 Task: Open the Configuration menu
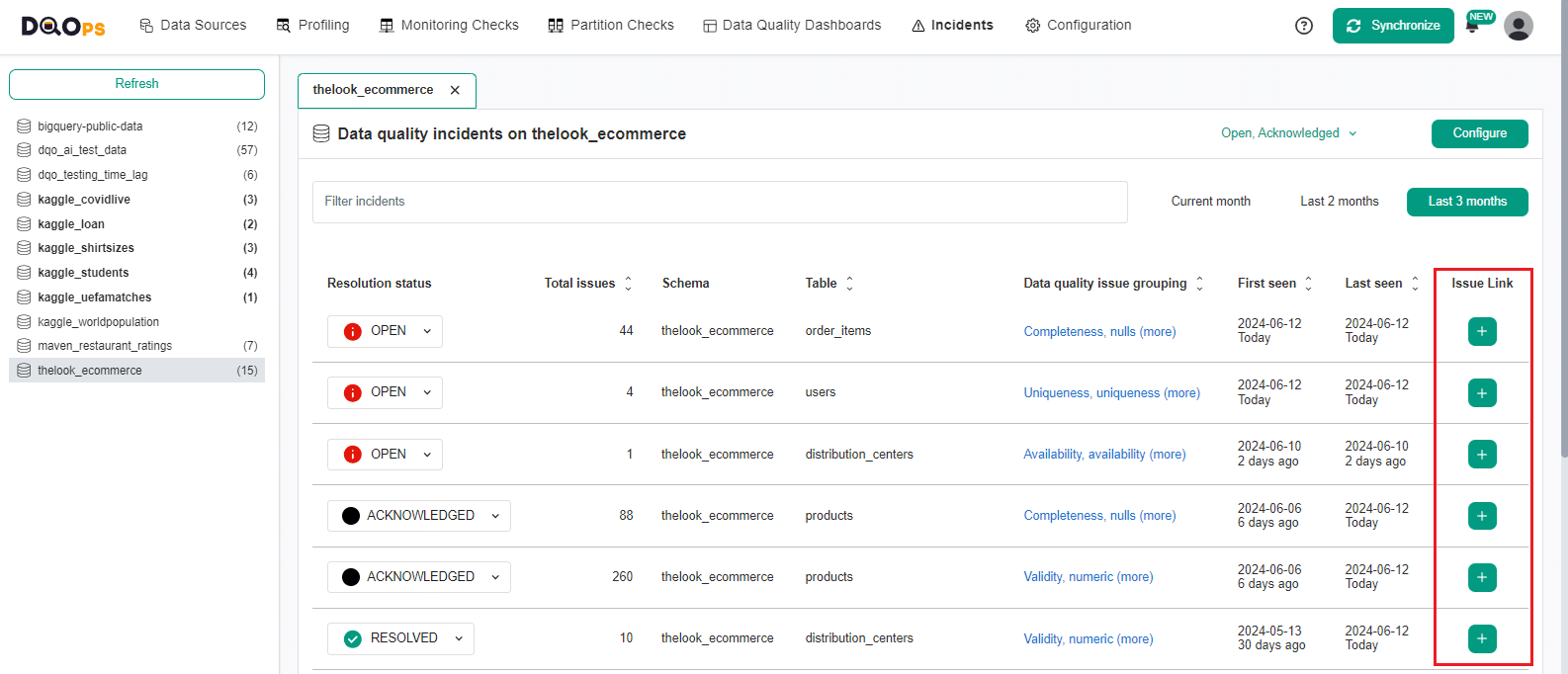coord(1079,26)
